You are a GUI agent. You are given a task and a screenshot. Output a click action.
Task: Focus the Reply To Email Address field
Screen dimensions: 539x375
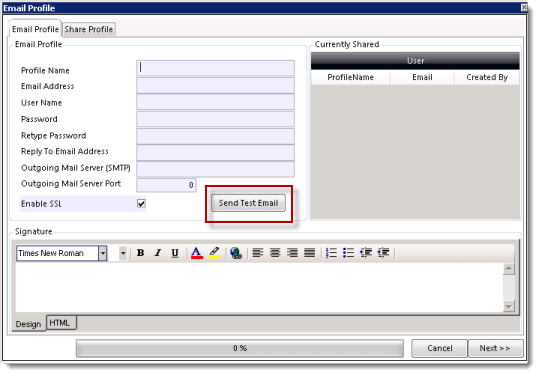coord(215,153)
